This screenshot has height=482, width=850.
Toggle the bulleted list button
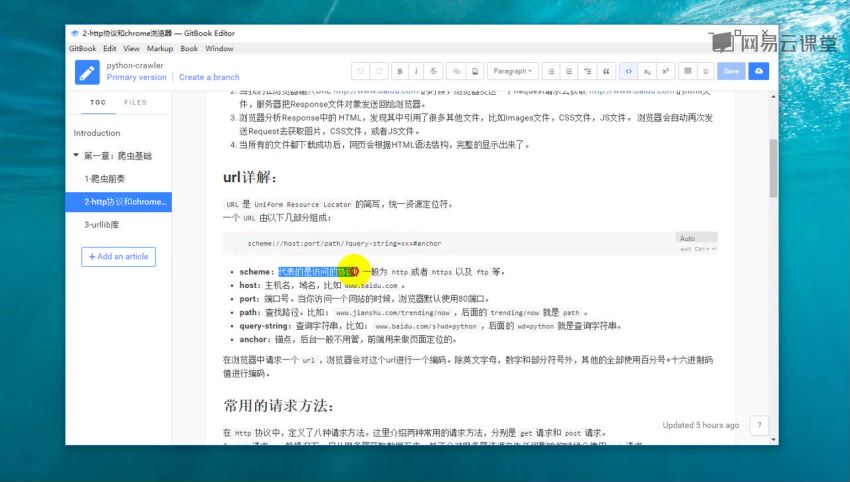(x=550, y=71)
